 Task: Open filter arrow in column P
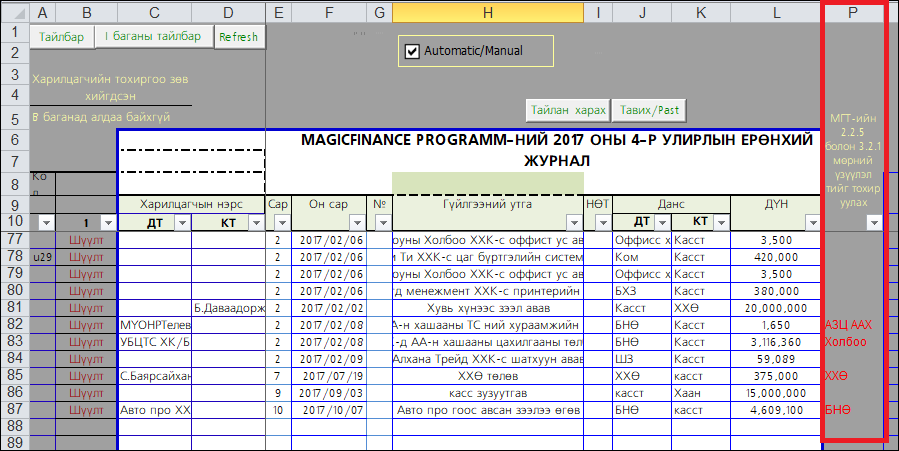873,222
